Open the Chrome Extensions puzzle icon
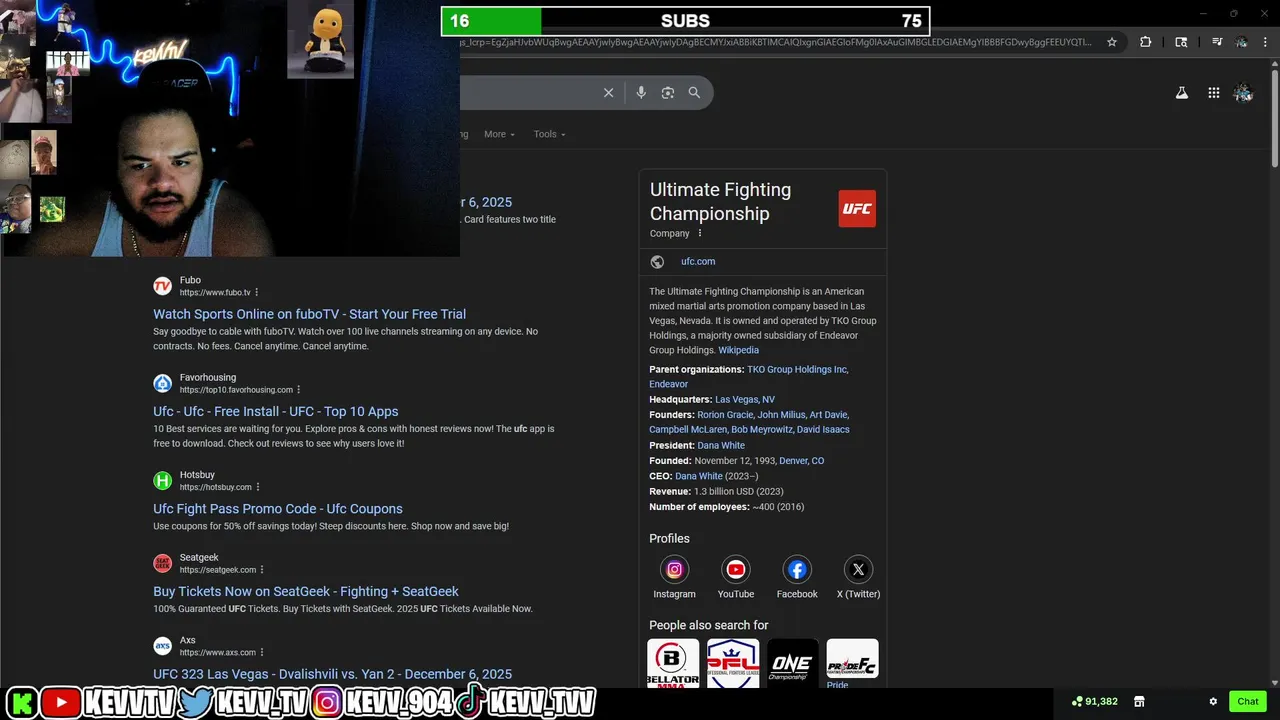1280x720 pixels. coord(1146,42)
